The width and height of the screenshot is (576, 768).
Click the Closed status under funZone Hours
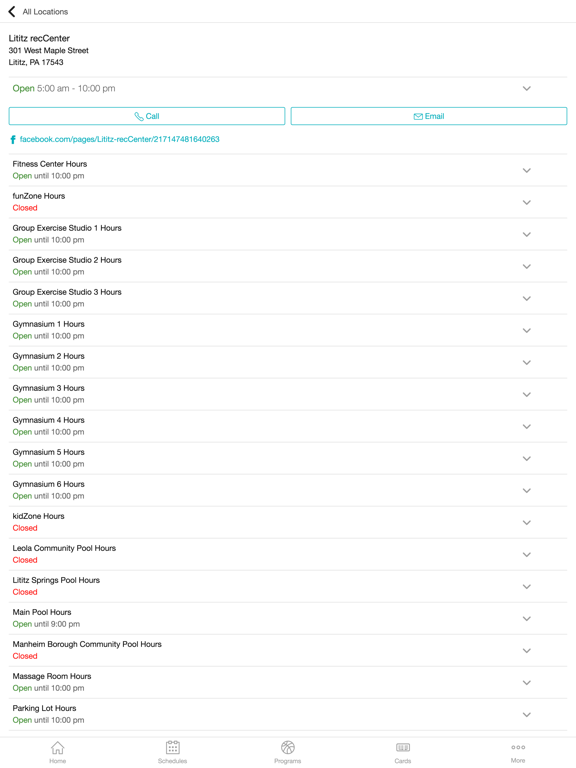tap(25, 208)
